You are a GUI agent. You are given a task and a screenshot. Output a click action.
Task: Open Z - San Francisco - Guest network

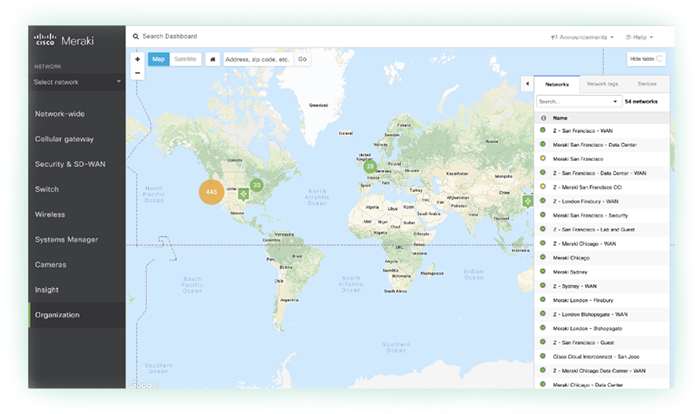(x=583, y=343)
